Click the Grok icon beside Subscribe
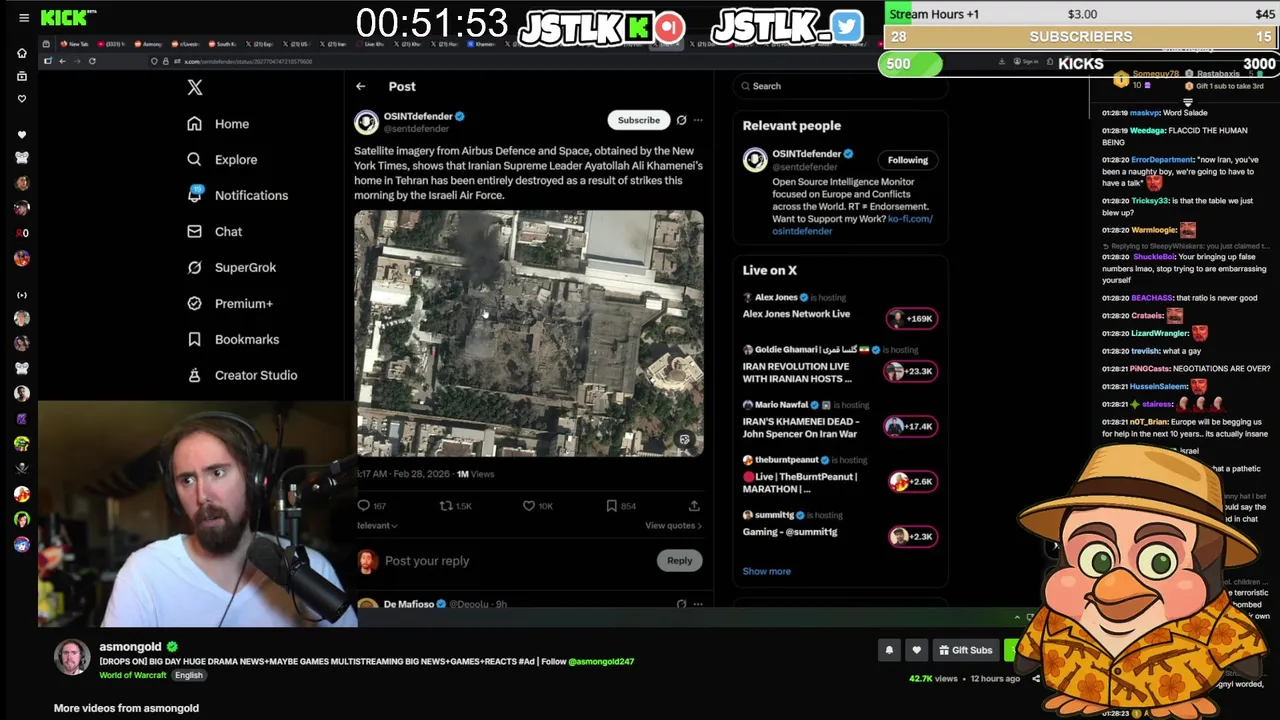1280x720 pixels. coord(681,120)
